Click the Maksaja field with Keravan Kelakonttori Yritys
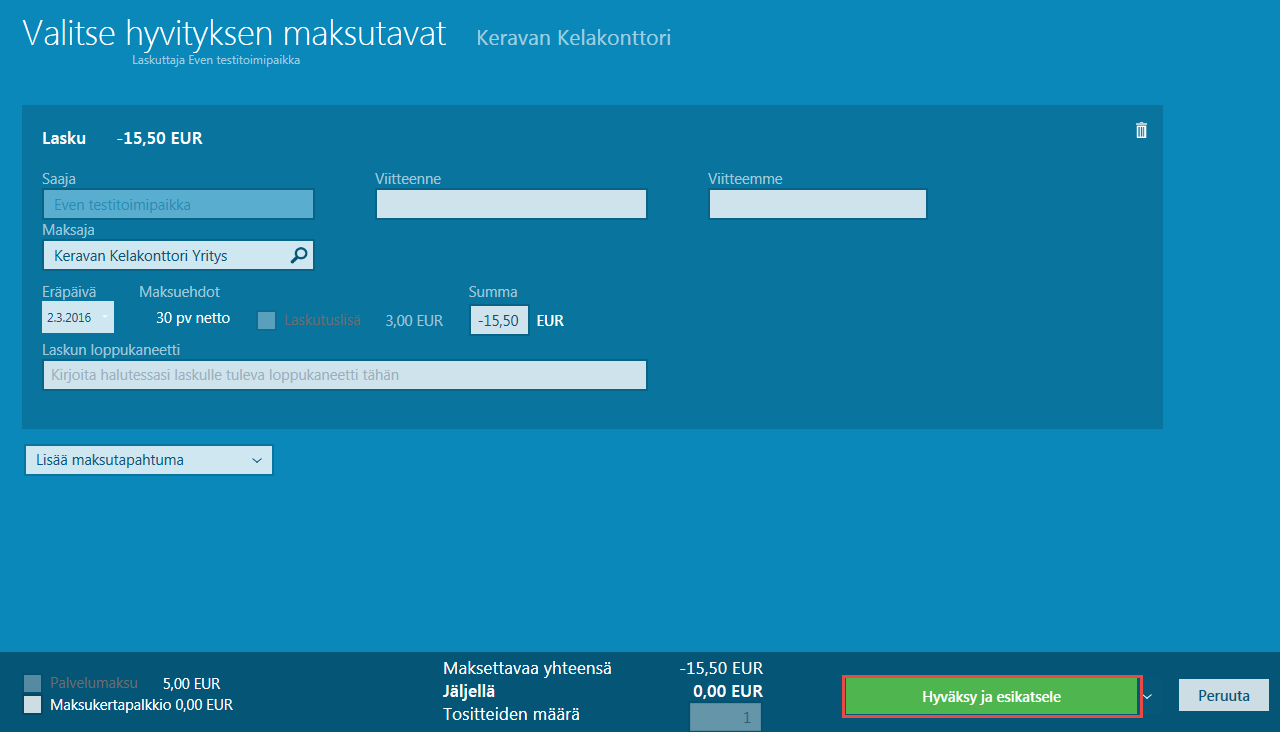Image resolution: width=1280 pixels, height=732 pixels. point(165,256)
